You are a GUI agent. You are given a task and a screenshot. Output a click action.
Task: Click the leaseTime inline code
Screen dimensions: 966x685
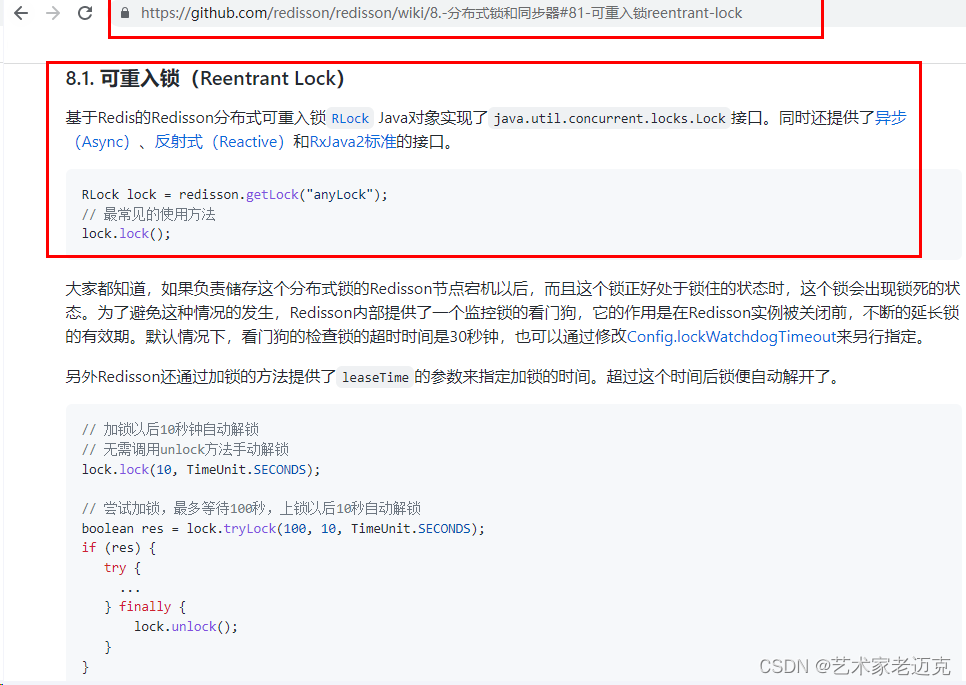(x=375, y=377)
